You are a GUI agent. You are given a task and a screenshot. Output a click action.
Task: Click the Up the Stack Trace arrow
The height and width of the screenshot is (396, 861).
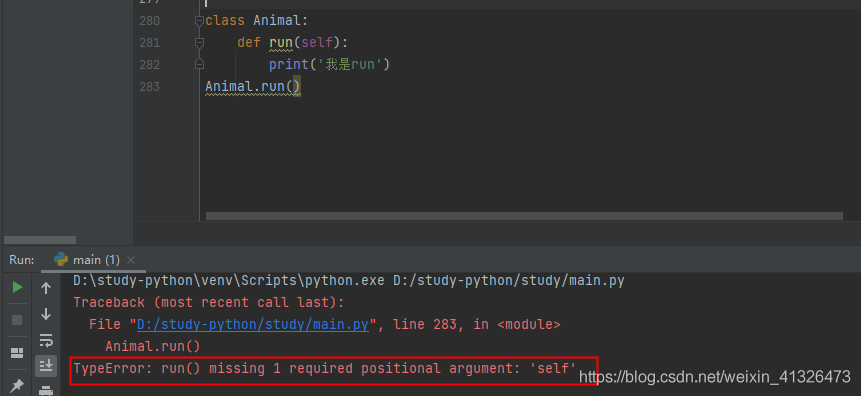46,288
